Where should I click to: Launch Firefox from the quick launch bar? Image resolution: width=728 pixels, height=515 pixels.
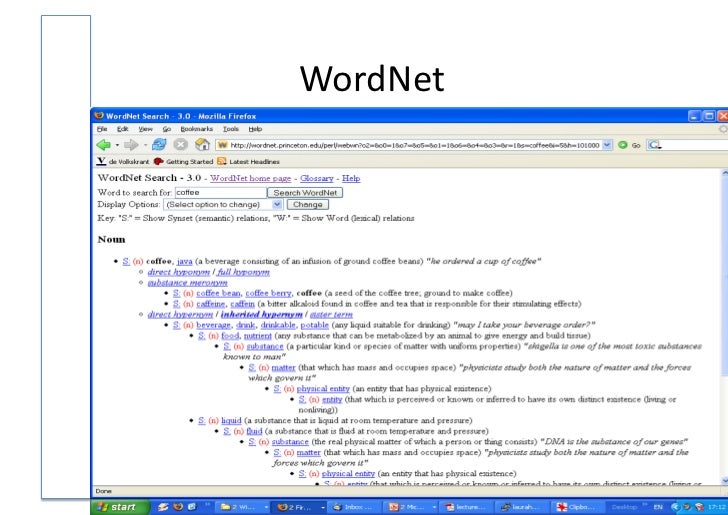click(x=178, y=507)
